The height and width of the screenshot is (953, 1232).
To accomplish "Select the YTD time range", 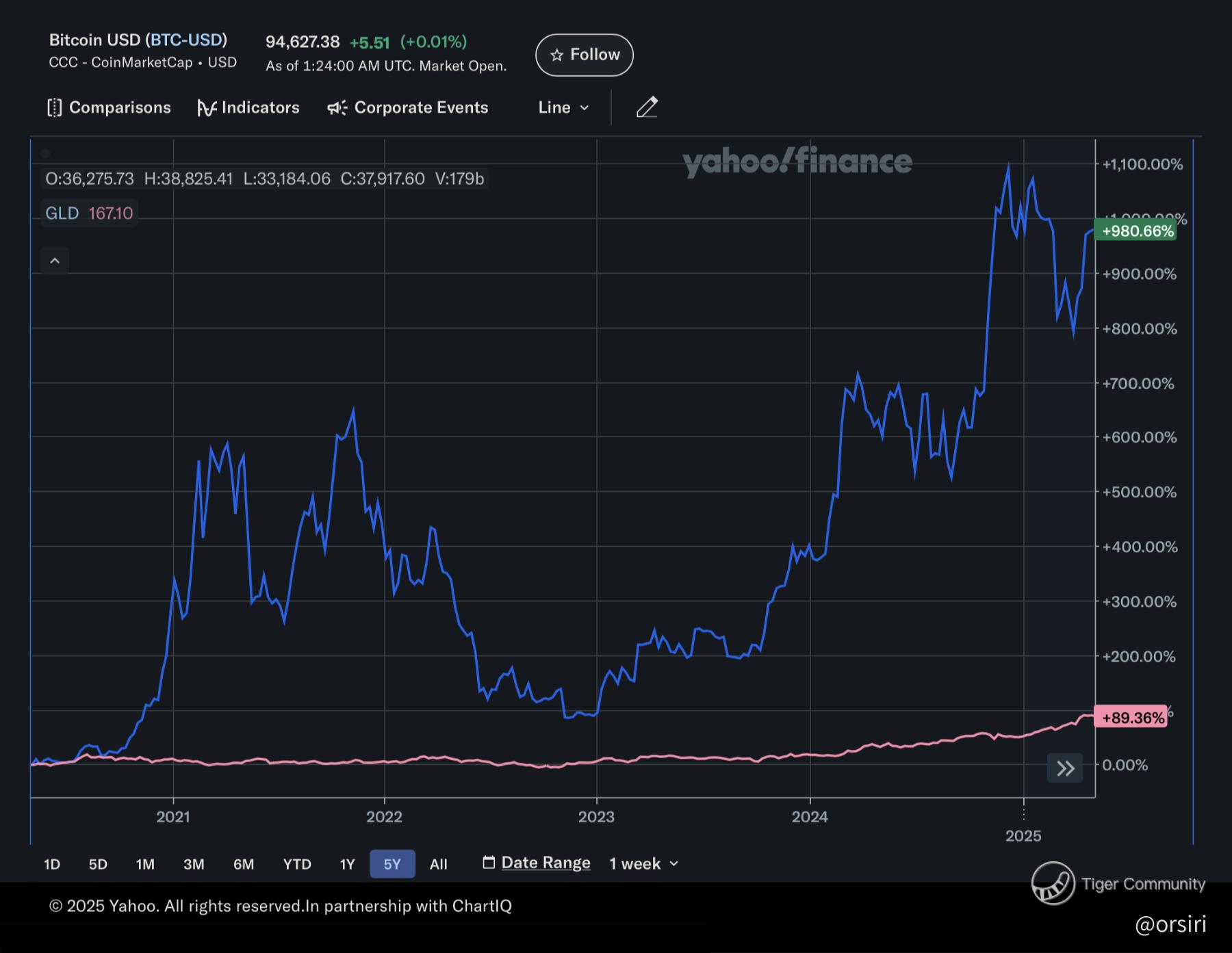I will tap(297, 864).
